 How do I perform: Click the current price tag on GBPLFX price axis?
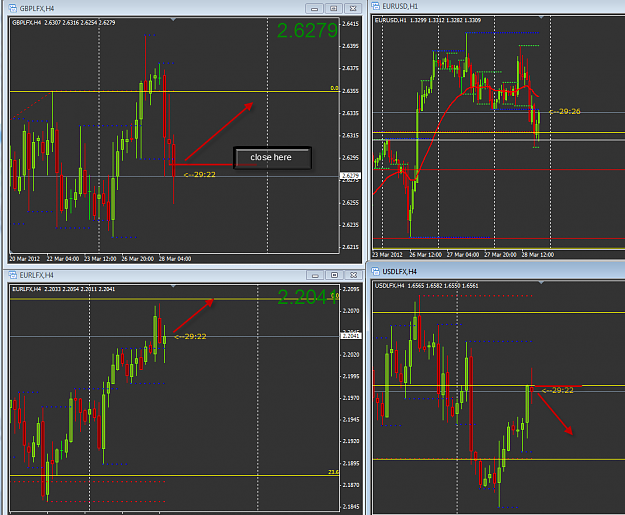click(350, 176)
